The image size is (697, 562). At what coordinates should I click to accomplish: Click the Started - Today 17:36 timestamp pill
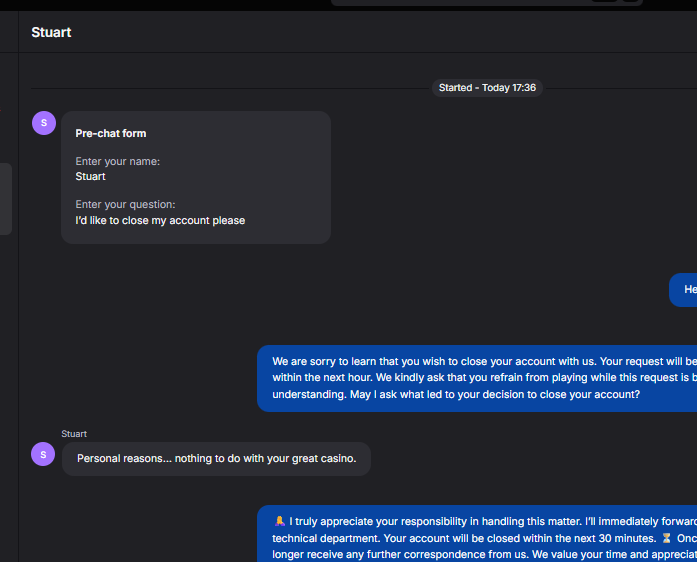coord(487,88)
